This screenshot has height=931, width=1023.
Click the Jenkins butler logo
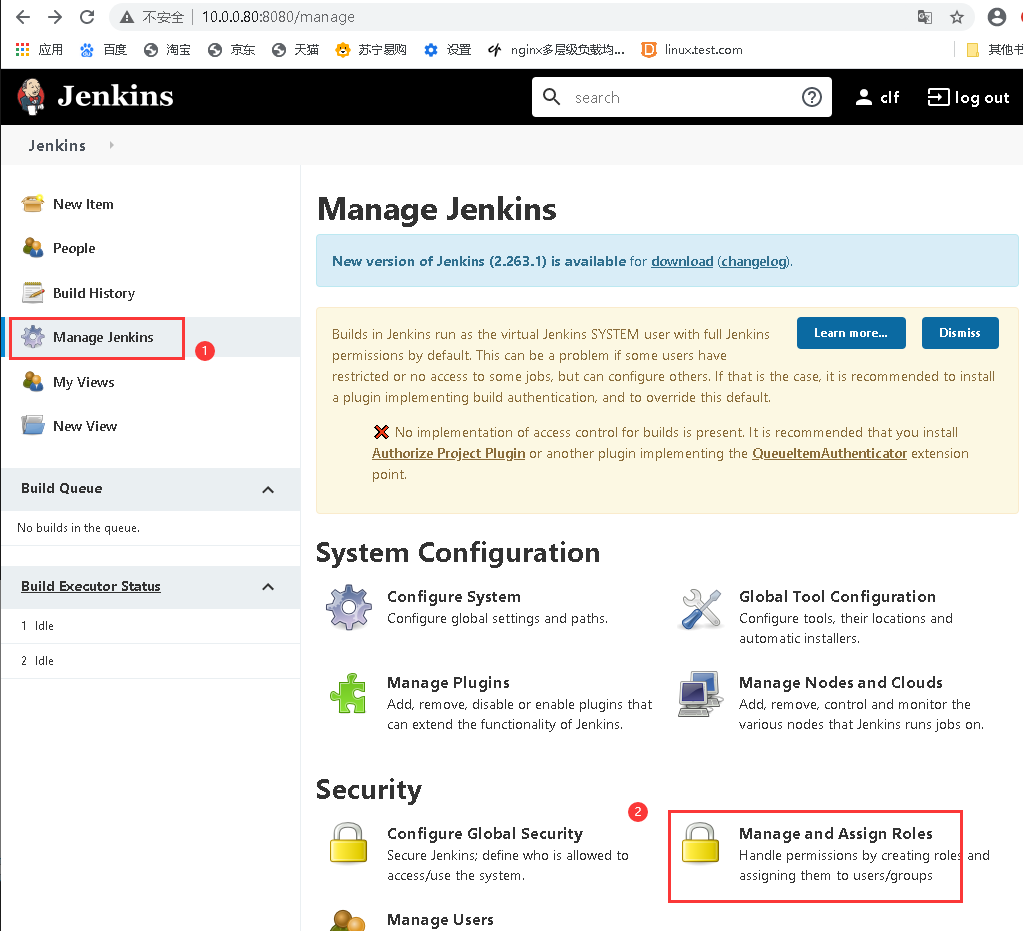tap(31, 97)
